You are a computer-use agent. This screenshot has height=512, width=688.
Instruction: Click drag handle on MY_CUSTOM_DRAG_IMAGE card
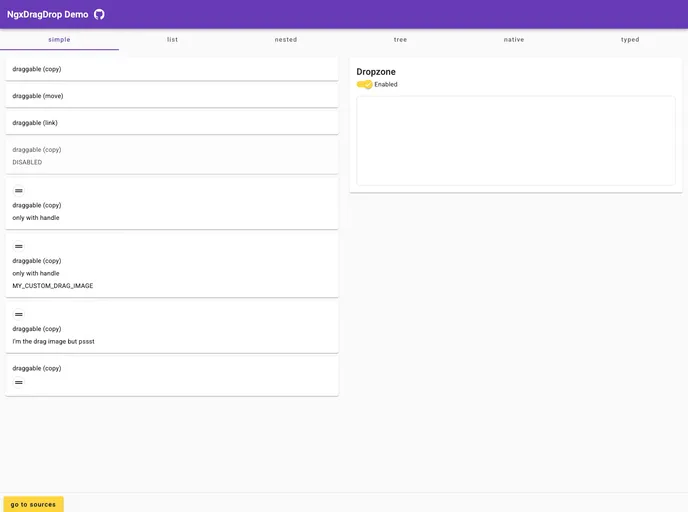tap(18, 246)
